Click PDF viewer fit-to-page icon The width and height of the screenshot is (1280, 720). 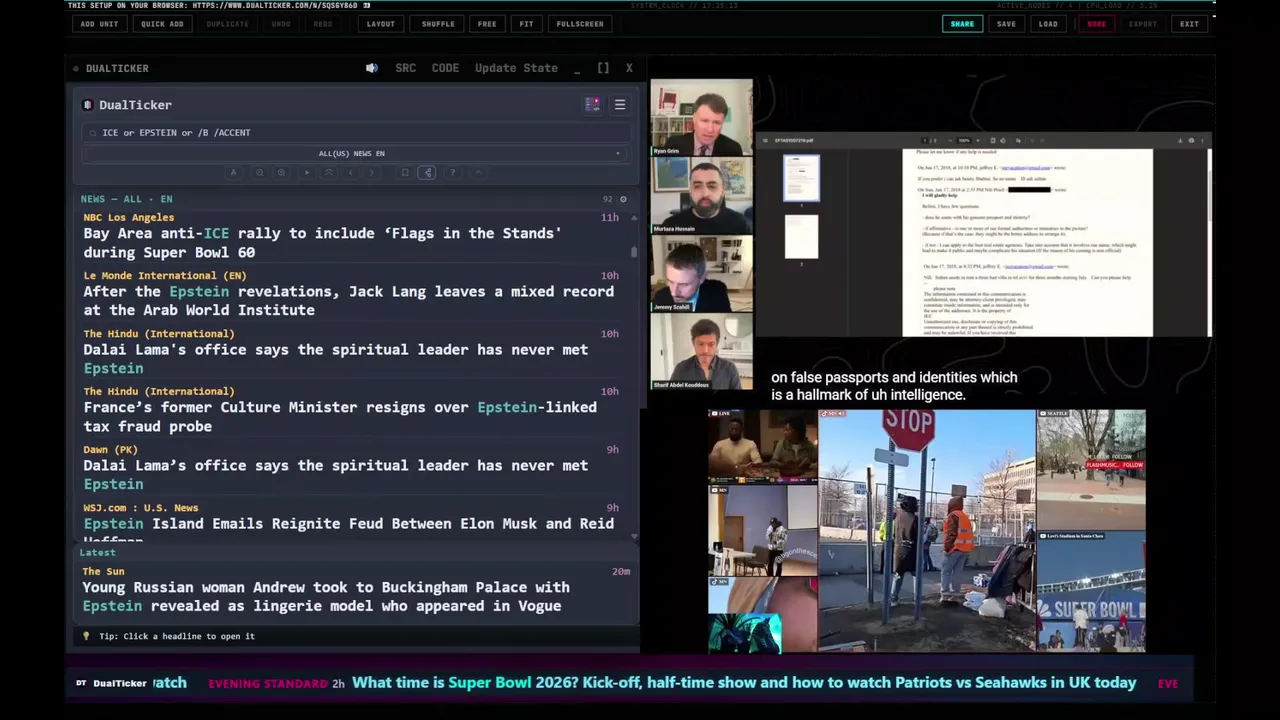pos(992,141)
